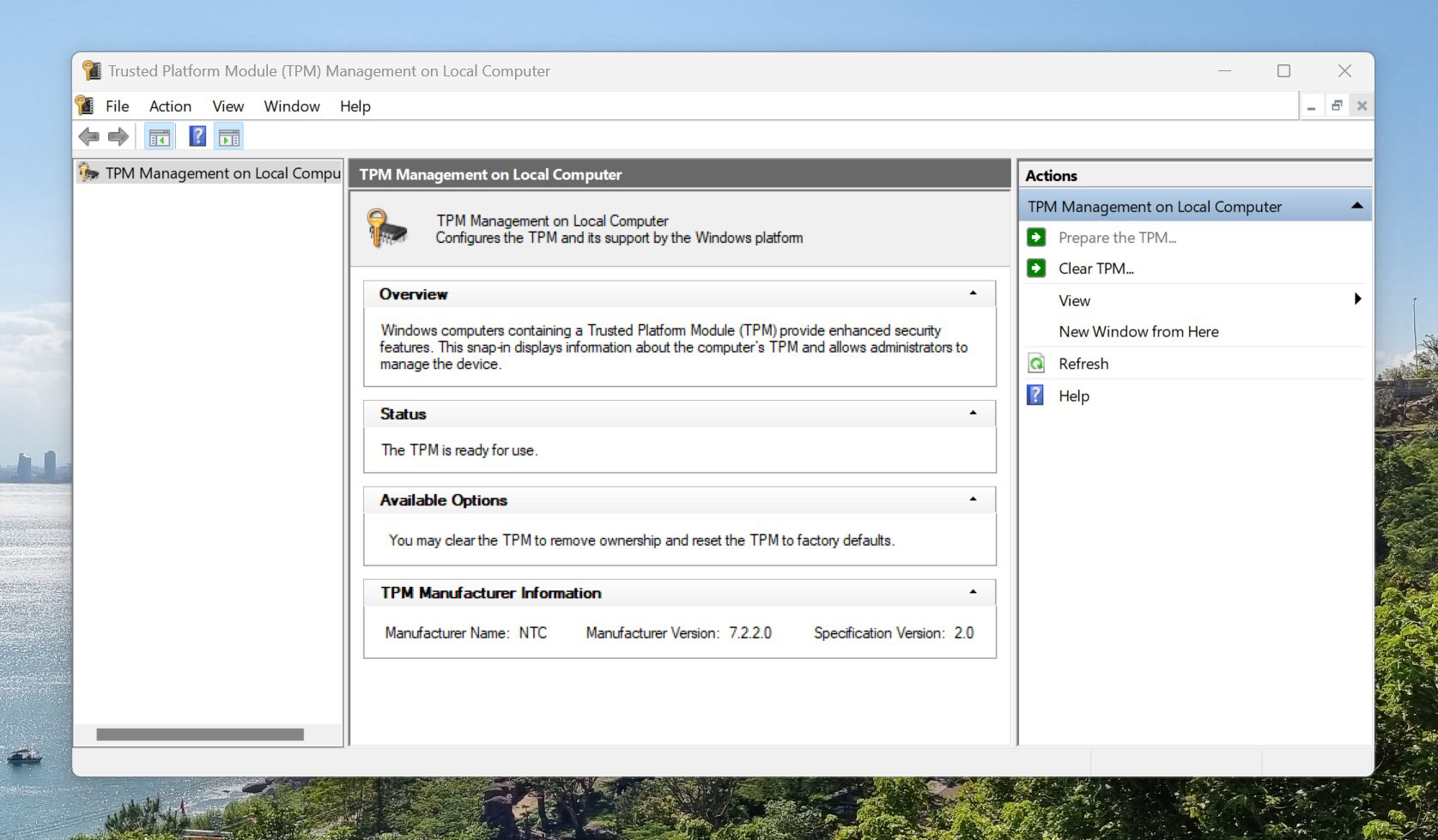Collapse the TPM Management actions group arrow
The height and width of the screenshot is (840, 1438).
pos(1357,206)
